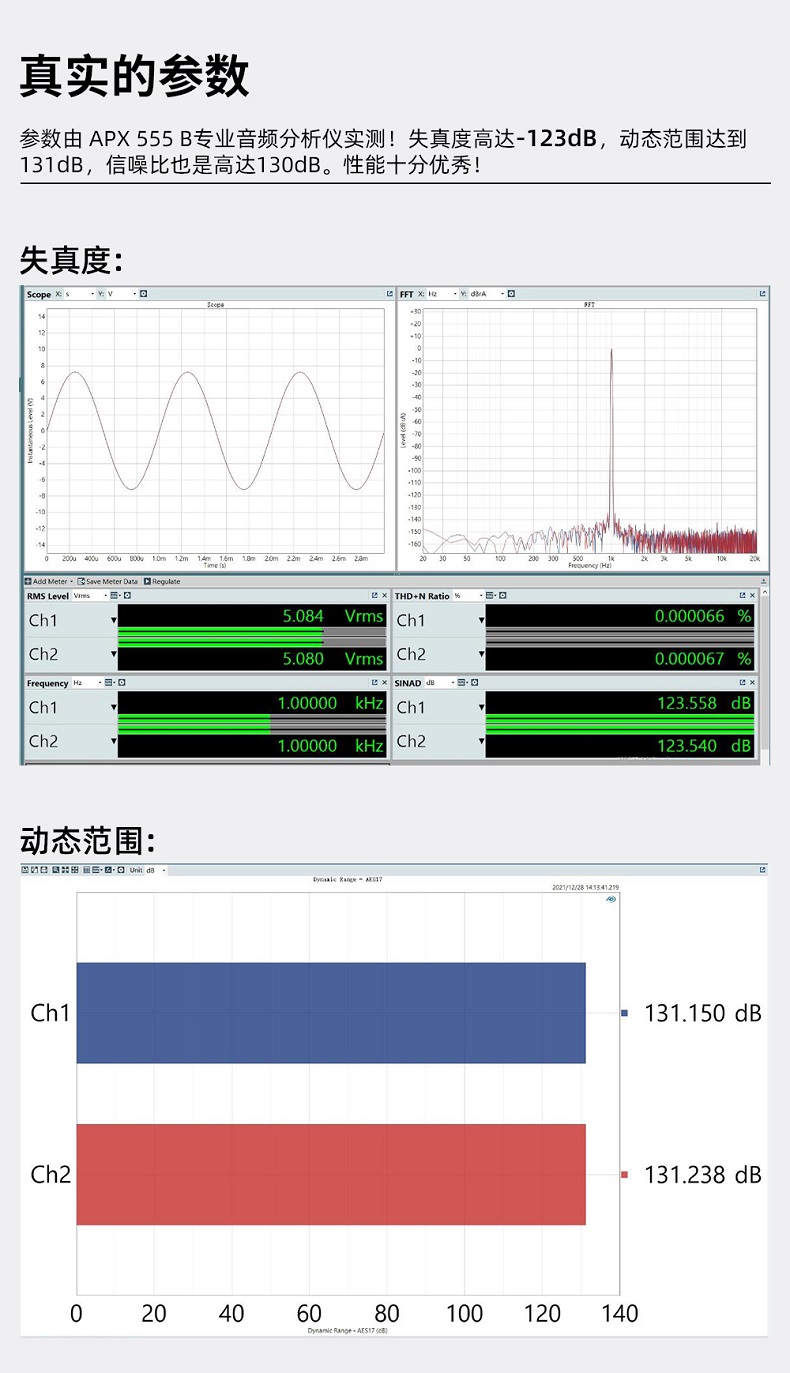
Task: Click green RMS Level bar graph
Action: (221, 638)
